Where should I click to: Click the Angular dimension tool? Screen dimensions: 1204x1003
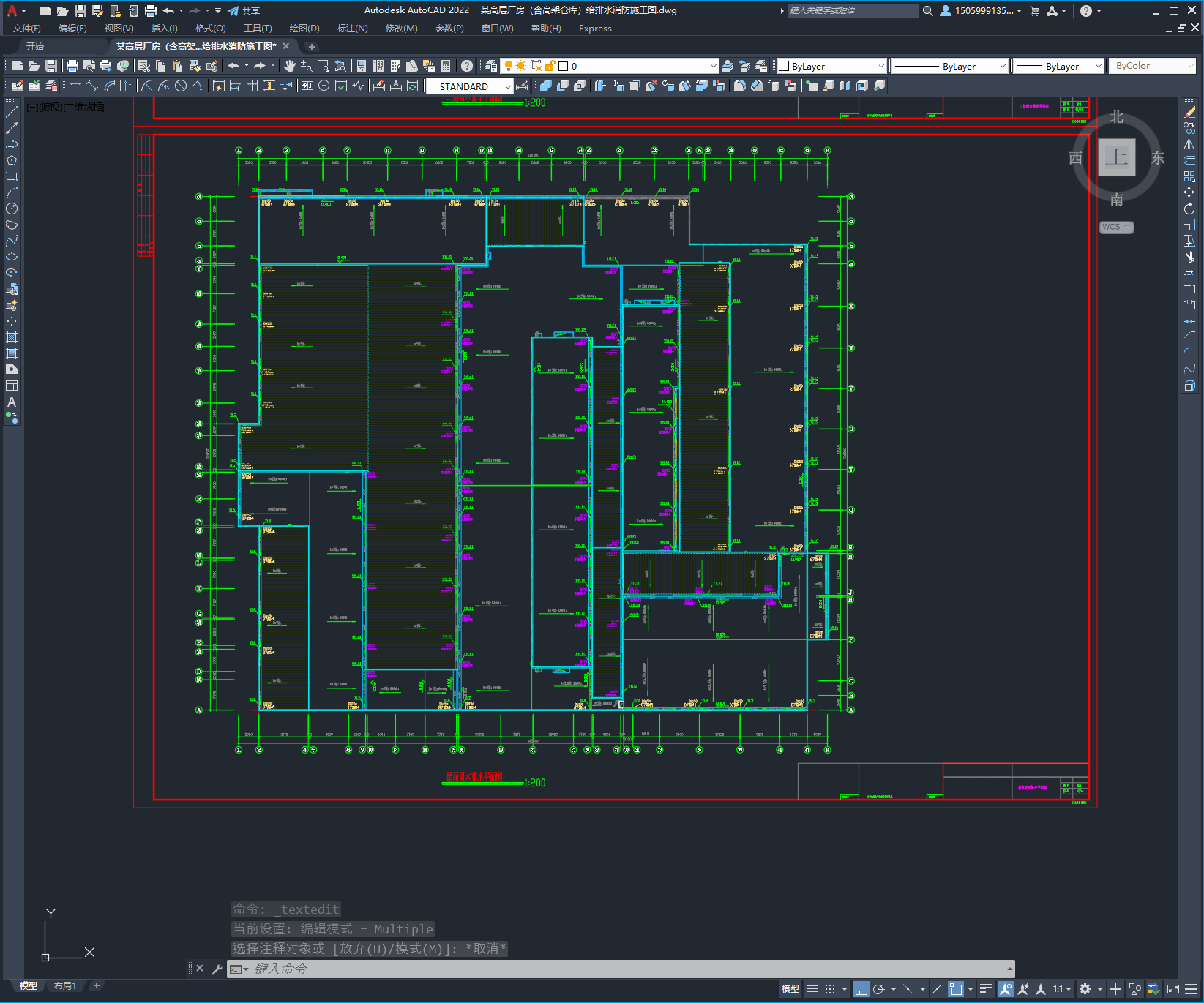198,86
